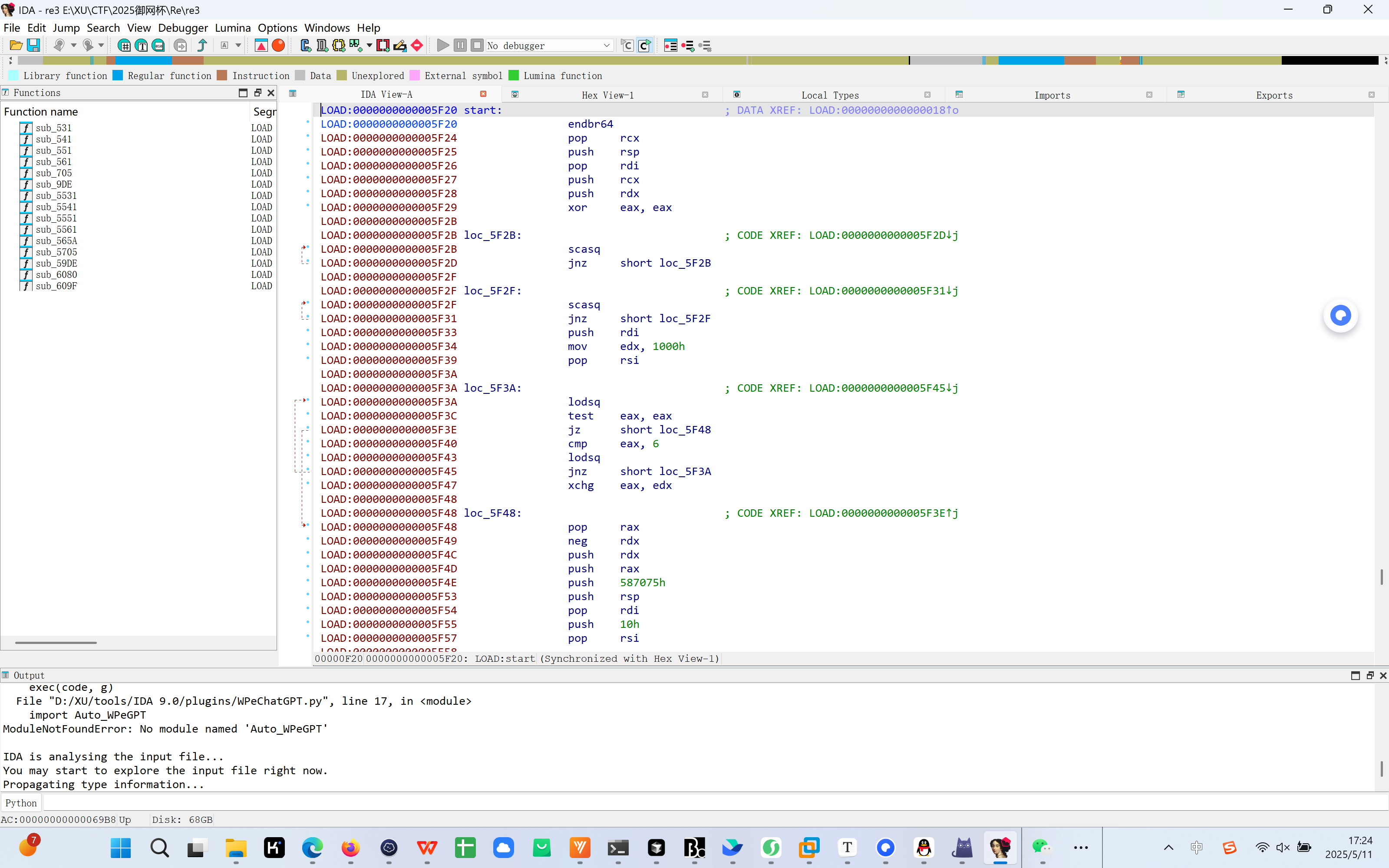Viewport: 1389px width, 868px height.
Task: Click the 'Function name' column header
Action: tap(41, 112)
